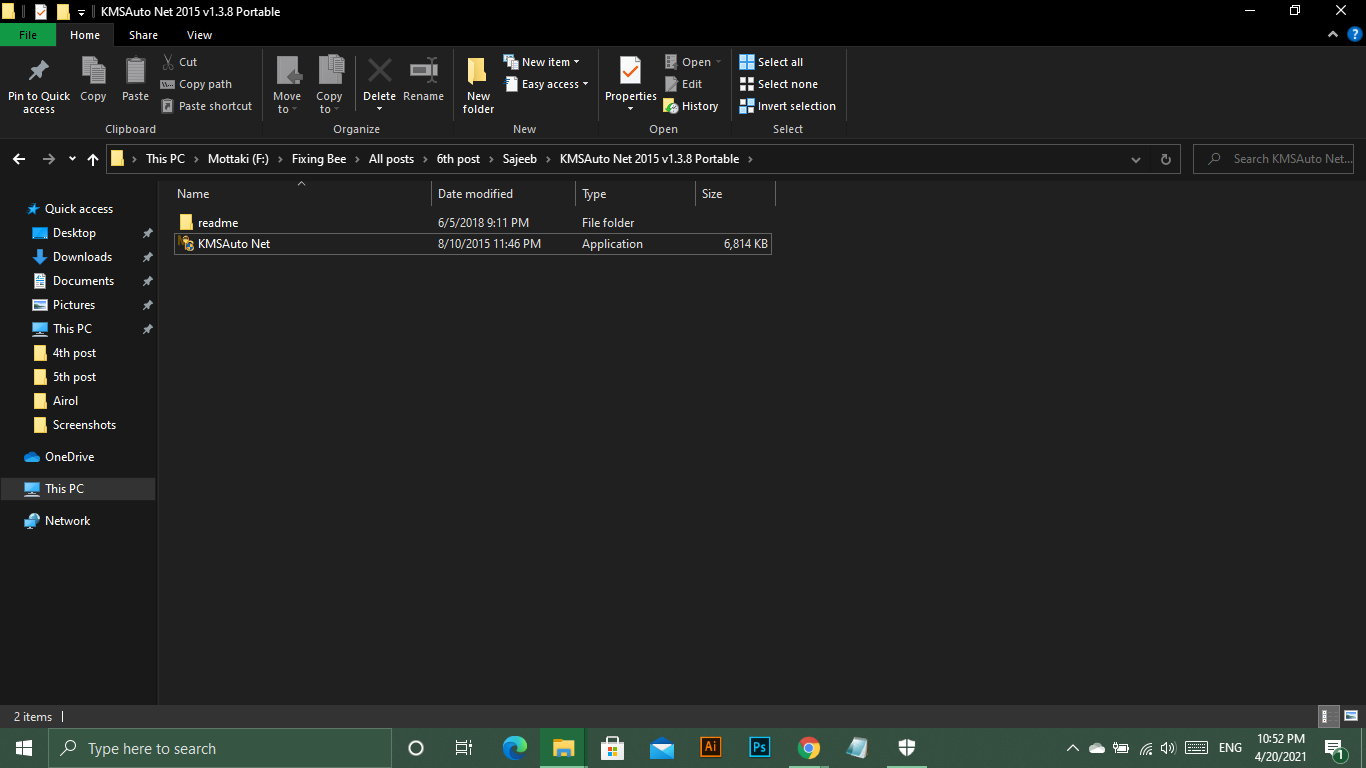Select the KMSAuto Net application file
Viewport: 1366px width, 768px height.
pos(234,244)
